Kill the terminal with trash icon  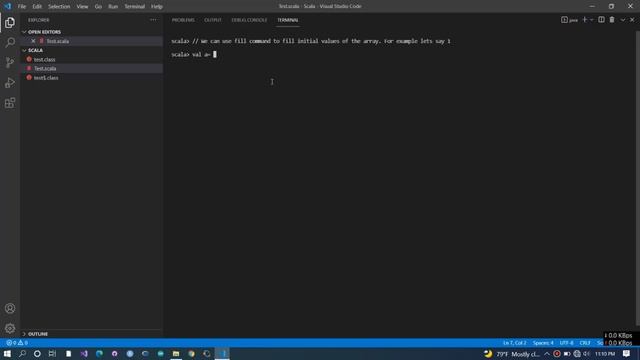point(612,20)
